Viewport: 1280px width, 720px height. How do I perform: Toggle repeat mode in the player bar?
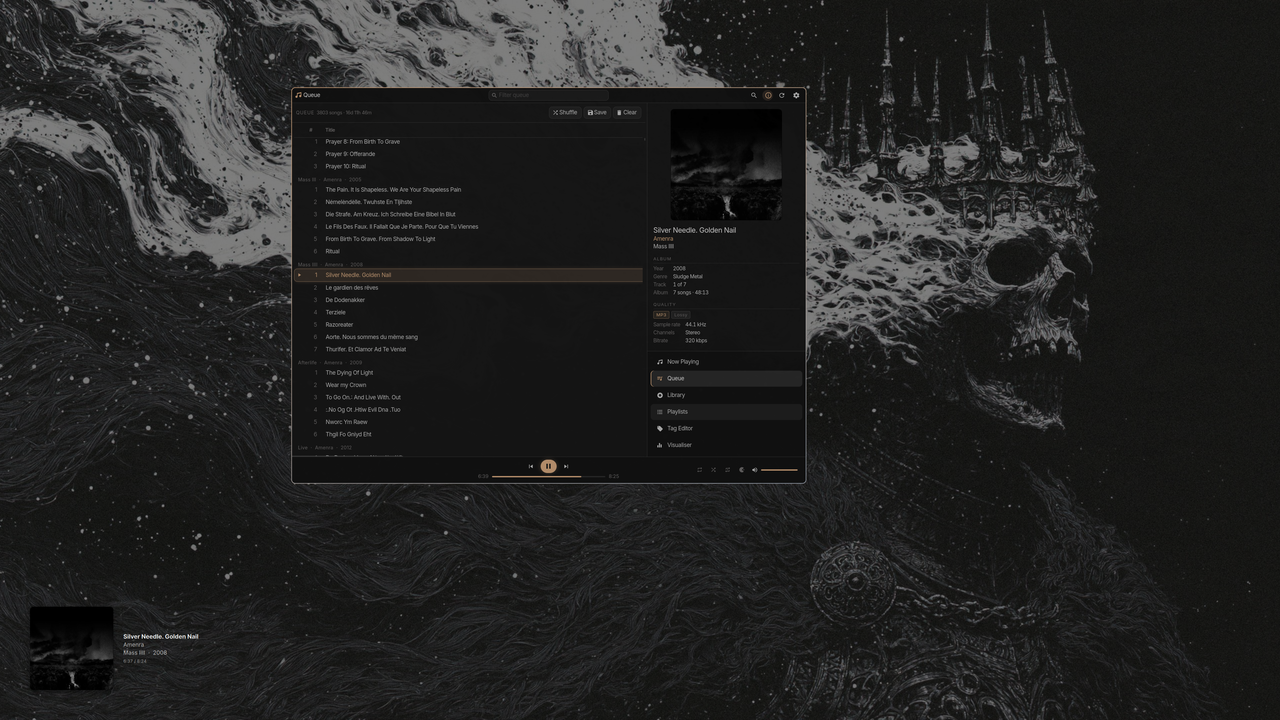click(x=699, y=470)
